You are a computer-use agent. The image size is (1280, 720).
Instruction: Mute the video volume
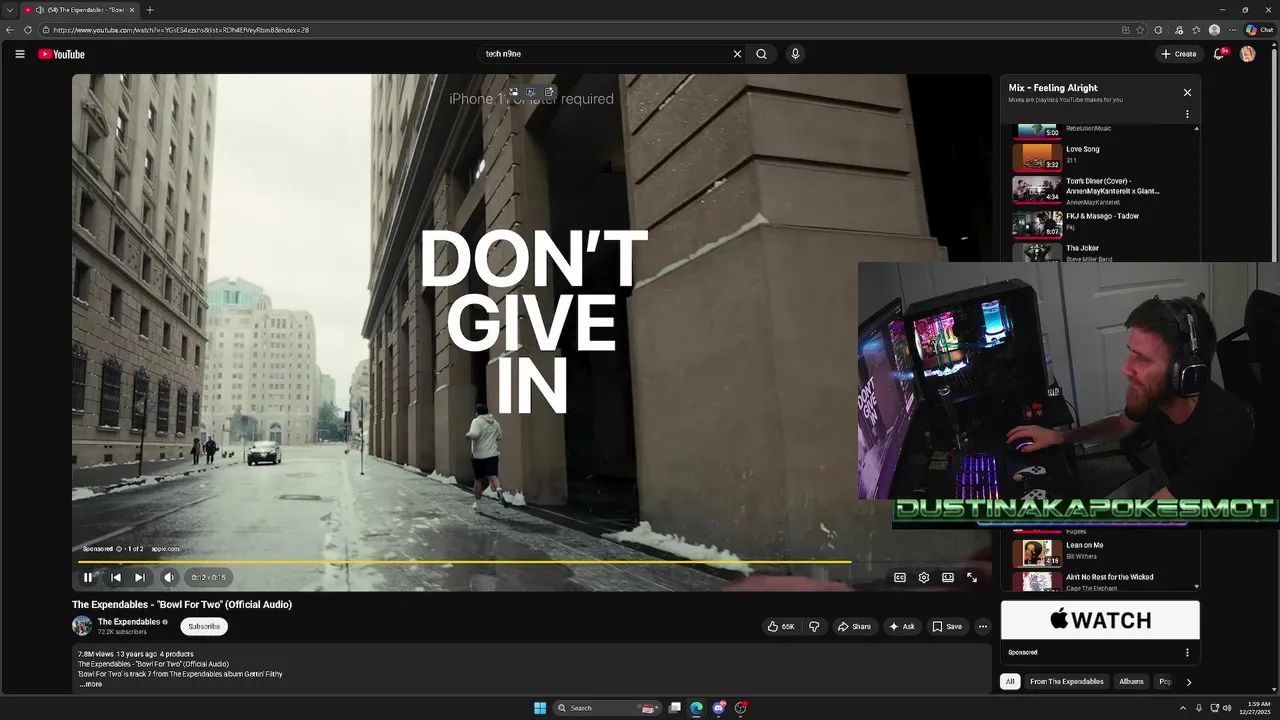click(169, 577)
